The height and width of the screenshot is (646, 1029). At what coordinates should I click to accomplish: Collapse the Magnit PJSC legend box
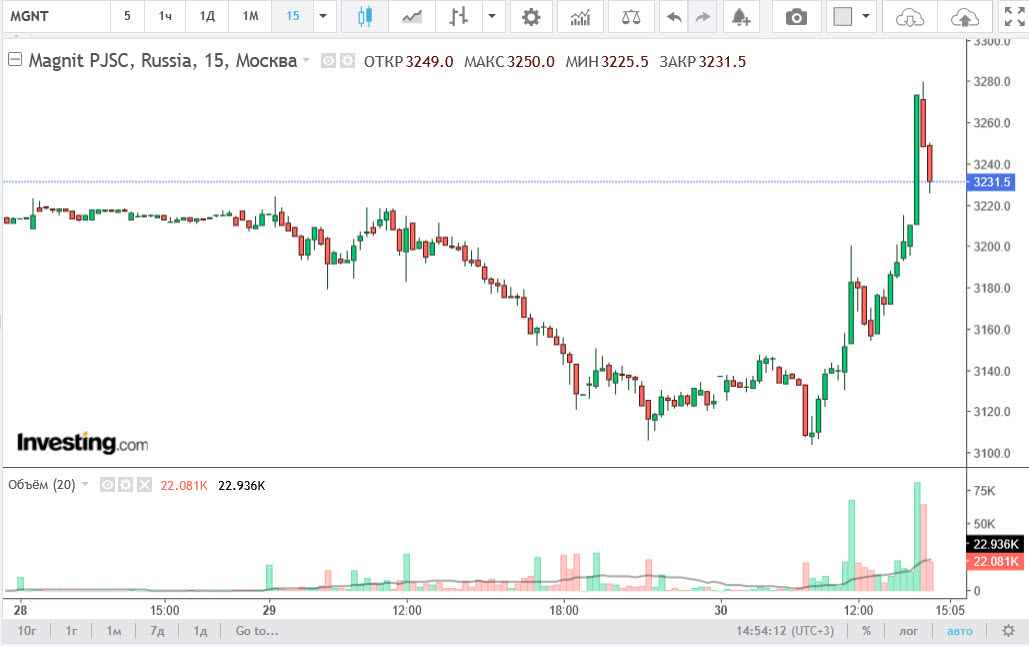pos(14,61)
